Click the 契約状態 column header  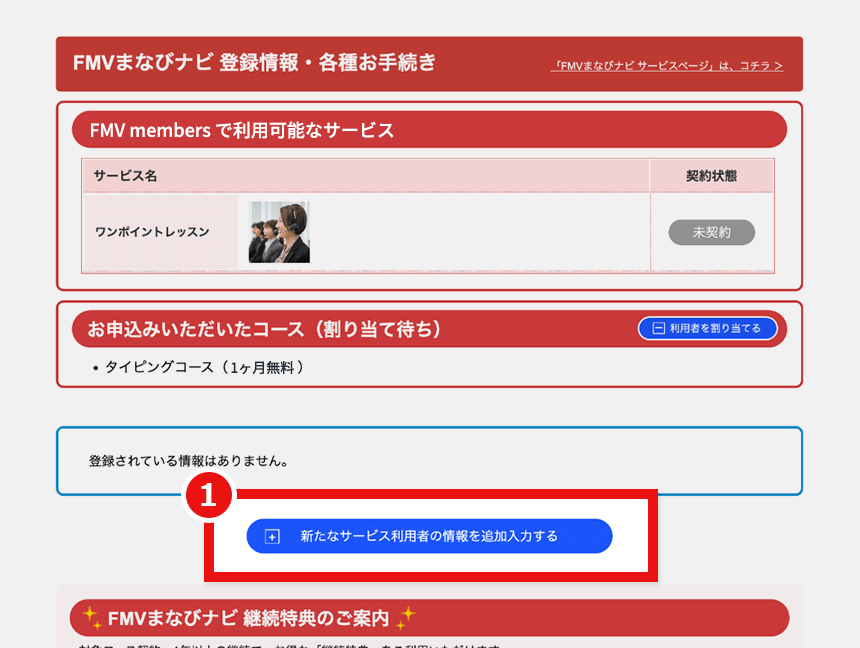[x=712, y=176]
